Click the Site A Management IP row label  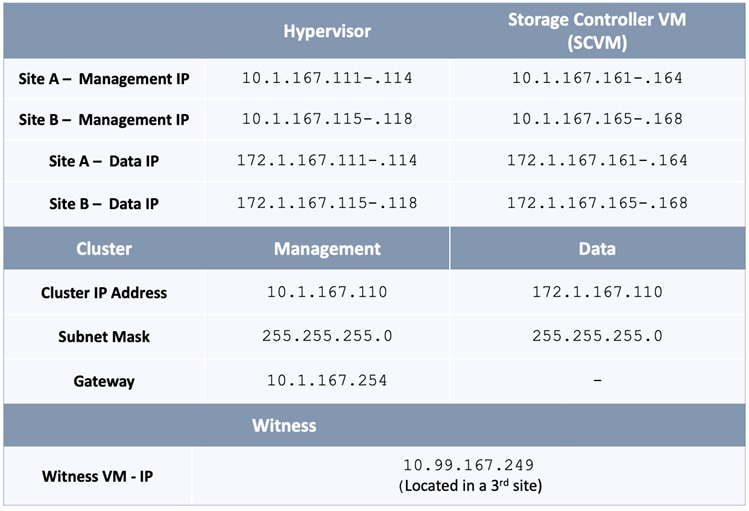coord(104,77)
